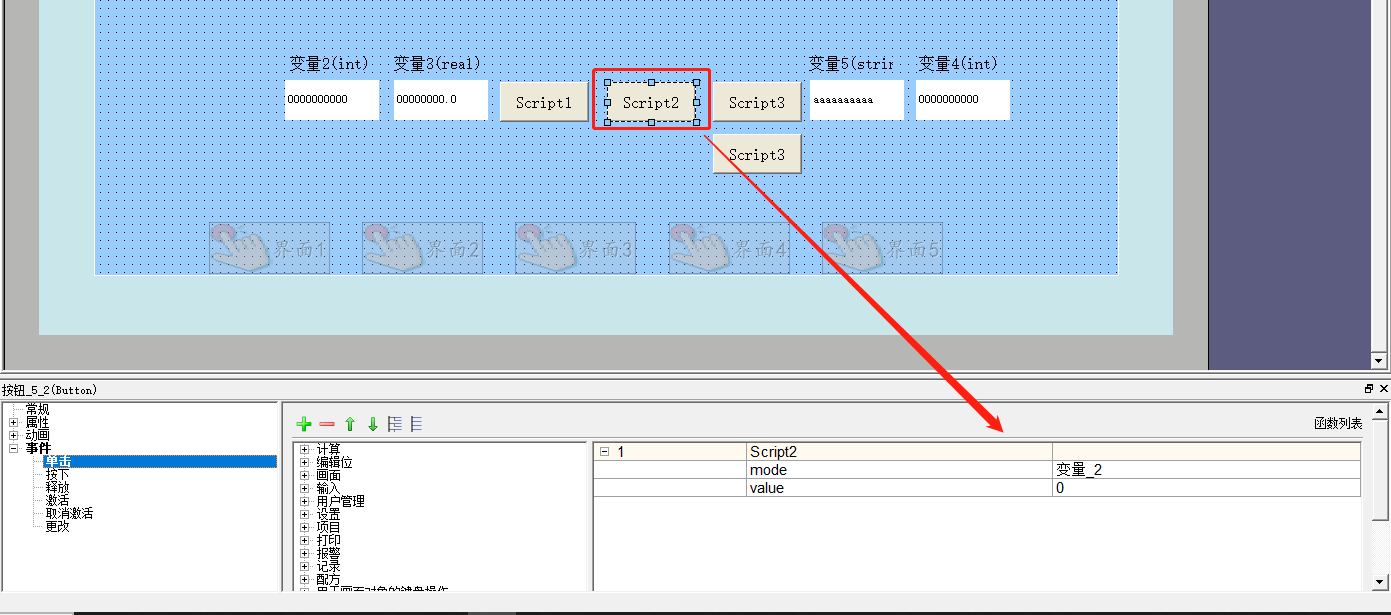The image size is (1391, 615).
Task: Select the 变量3(real) label
Action: (437, 63)
